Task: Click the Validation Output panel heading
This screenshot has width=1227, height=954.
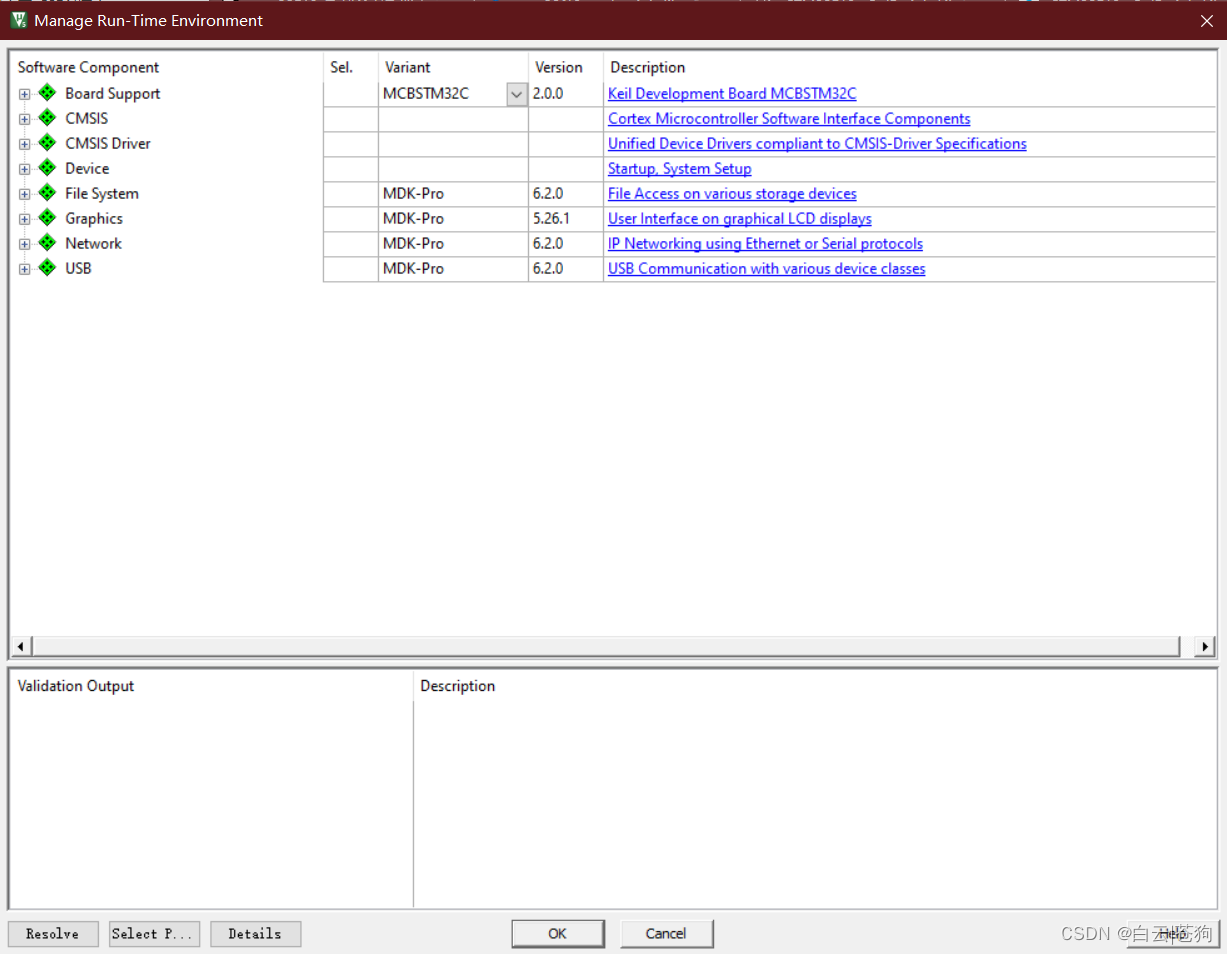Action: pos(76,686)
